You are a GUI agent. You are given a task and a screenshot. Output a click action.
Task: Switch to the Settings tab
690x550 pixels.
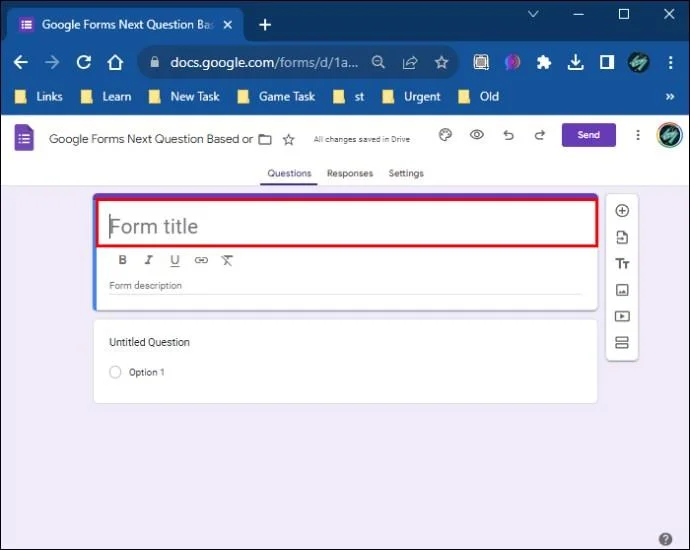[x=406, y=173]
